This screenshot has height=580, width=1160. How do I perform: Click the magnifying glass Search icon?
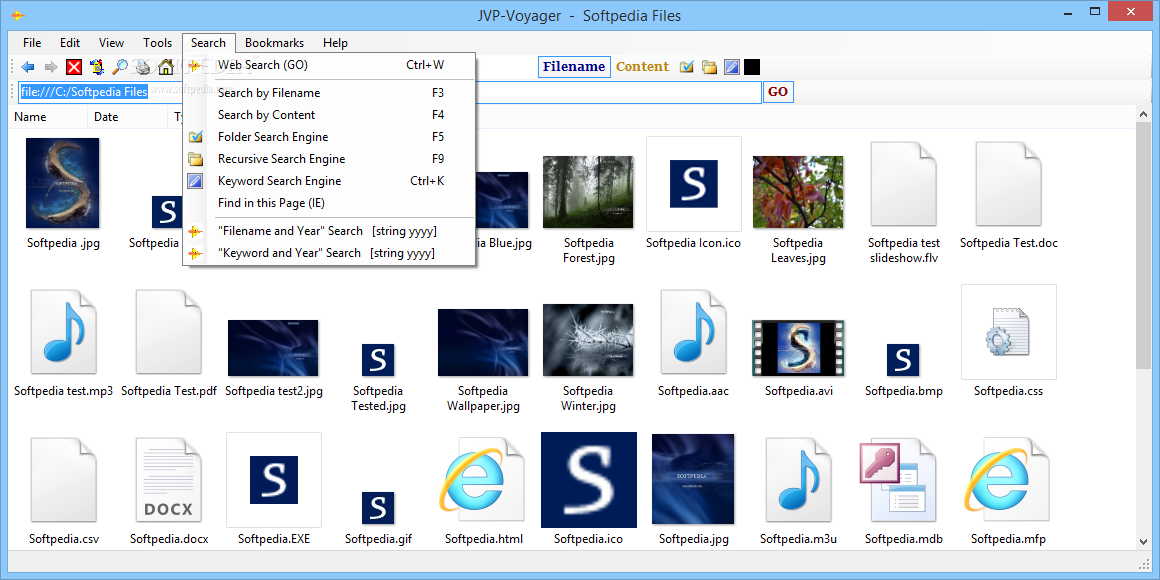point(120,67)
